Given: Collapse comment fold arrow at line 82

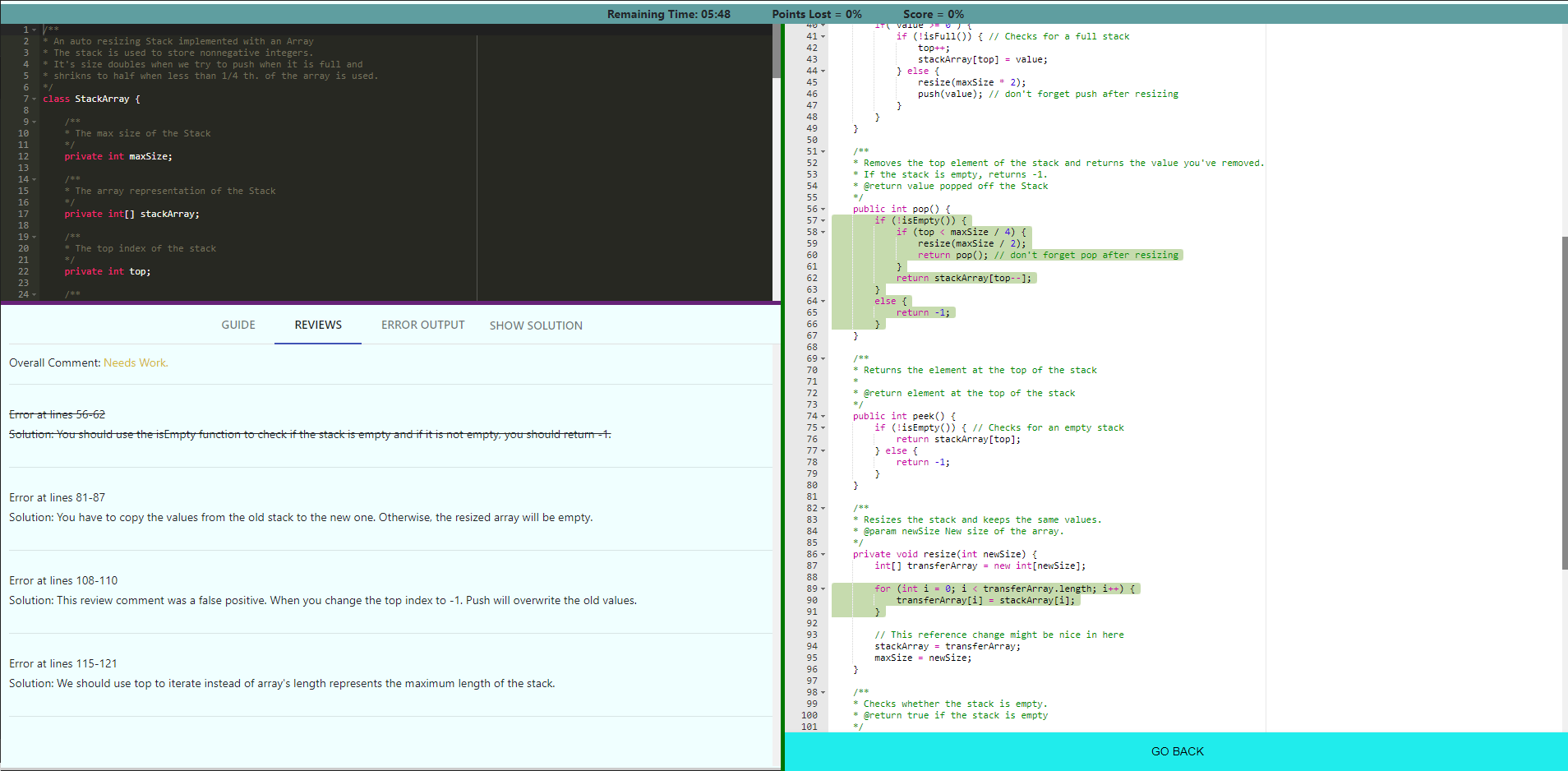Looking at the screenshot, I should [x=823, y=508].
